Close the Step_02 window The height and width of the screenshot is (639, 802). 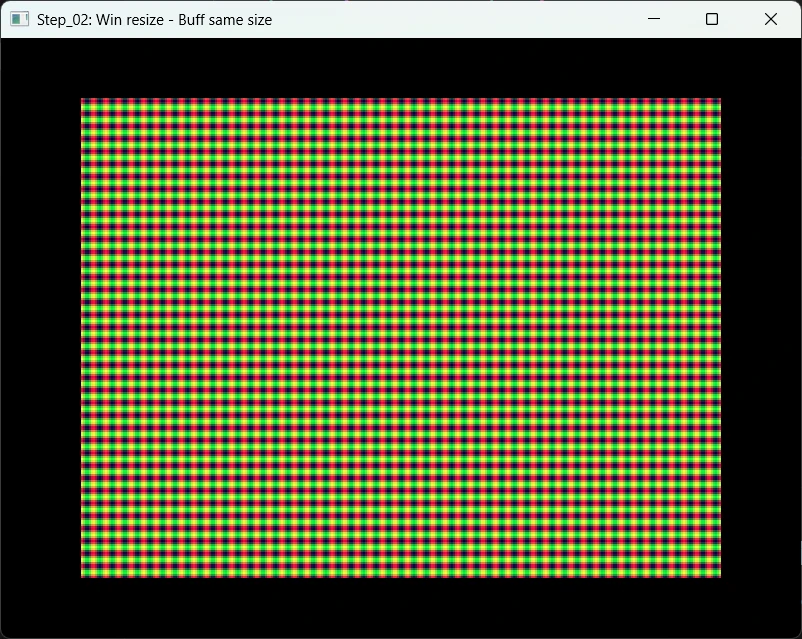pyautogui.click(x=771, y=19)
